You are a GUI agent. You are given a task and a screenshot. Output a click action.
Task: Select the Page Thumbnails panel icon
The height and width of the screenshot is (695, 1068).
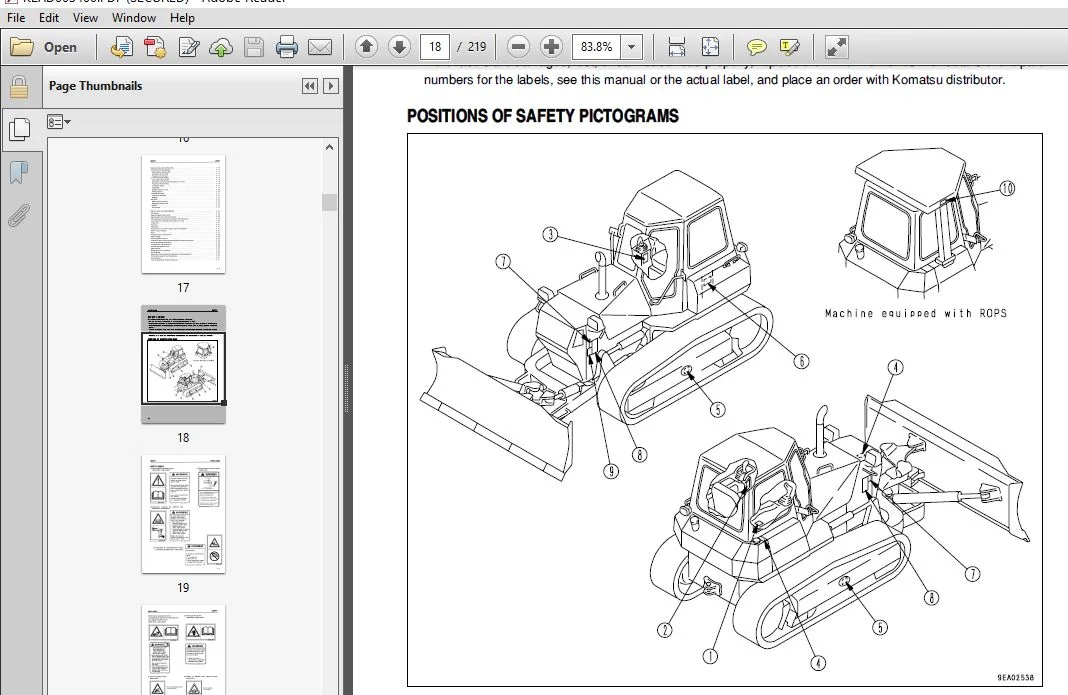19,129
